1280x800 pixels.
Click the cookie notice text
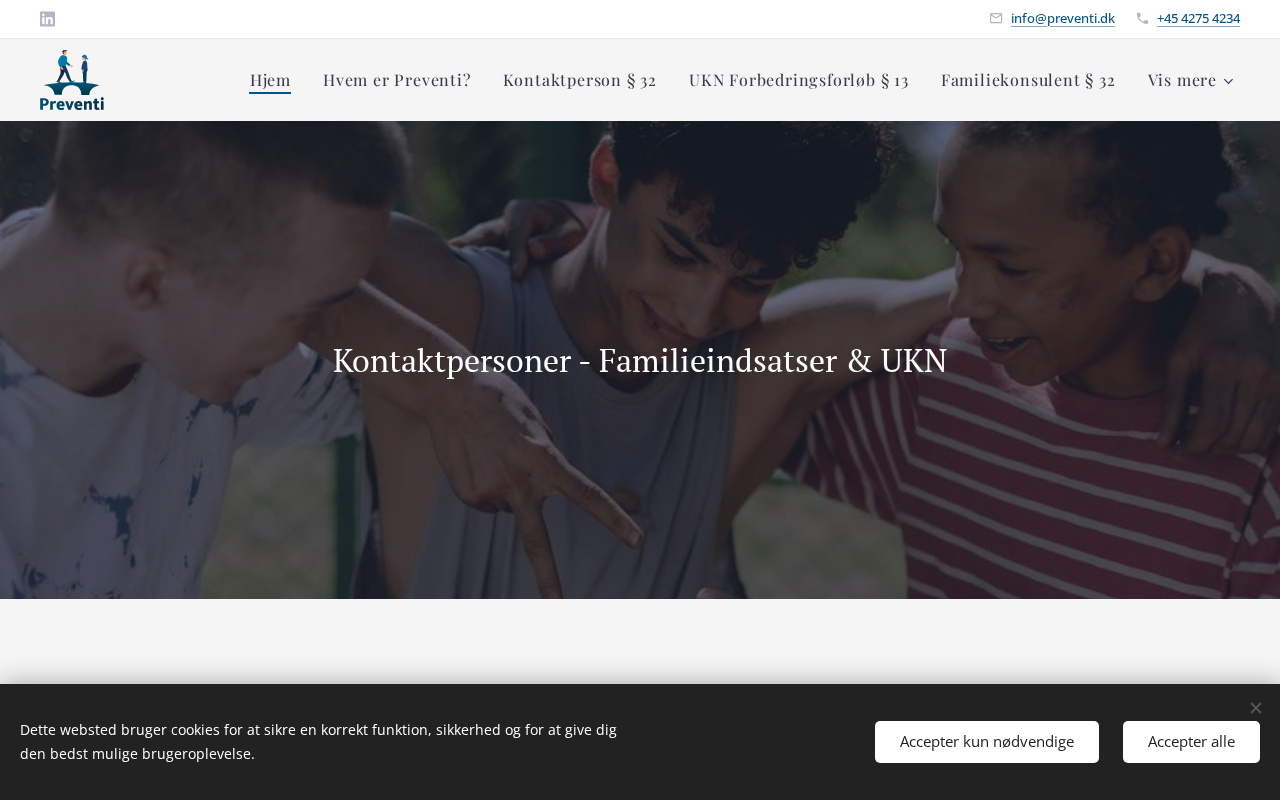[318, 742]
